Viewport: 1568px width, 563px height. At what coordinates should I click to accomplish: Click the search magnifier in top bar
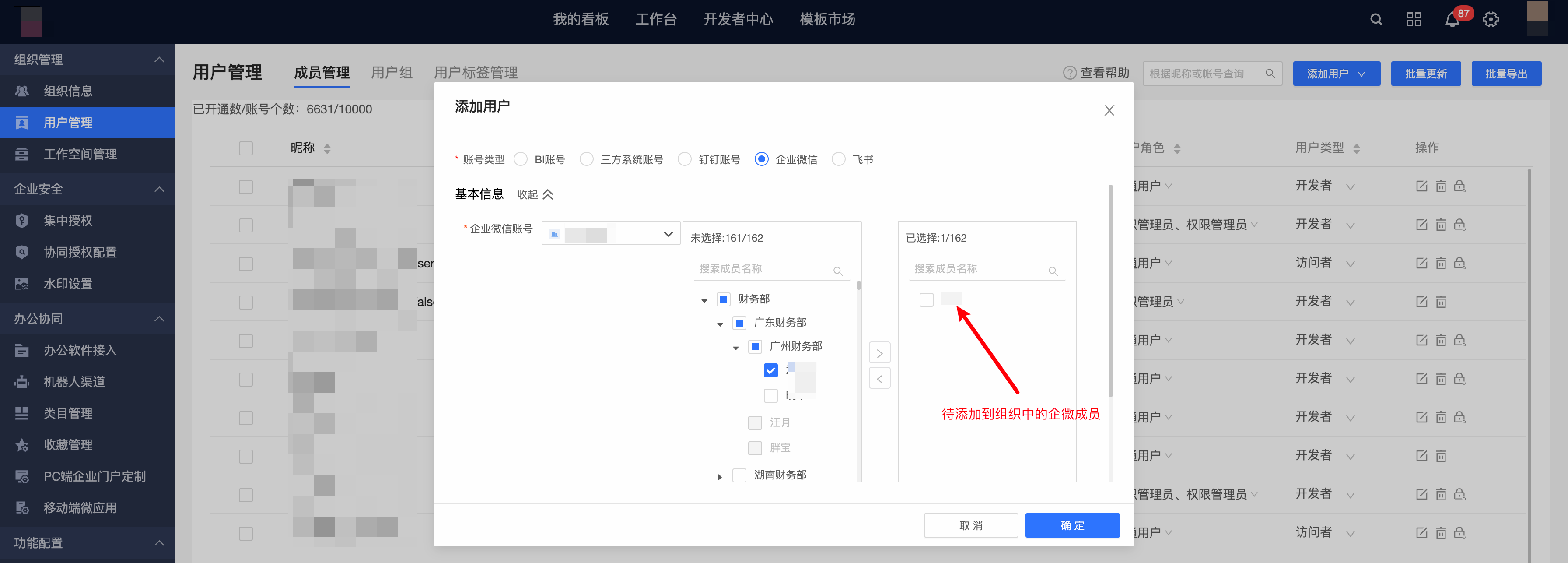coord(1375,20)
